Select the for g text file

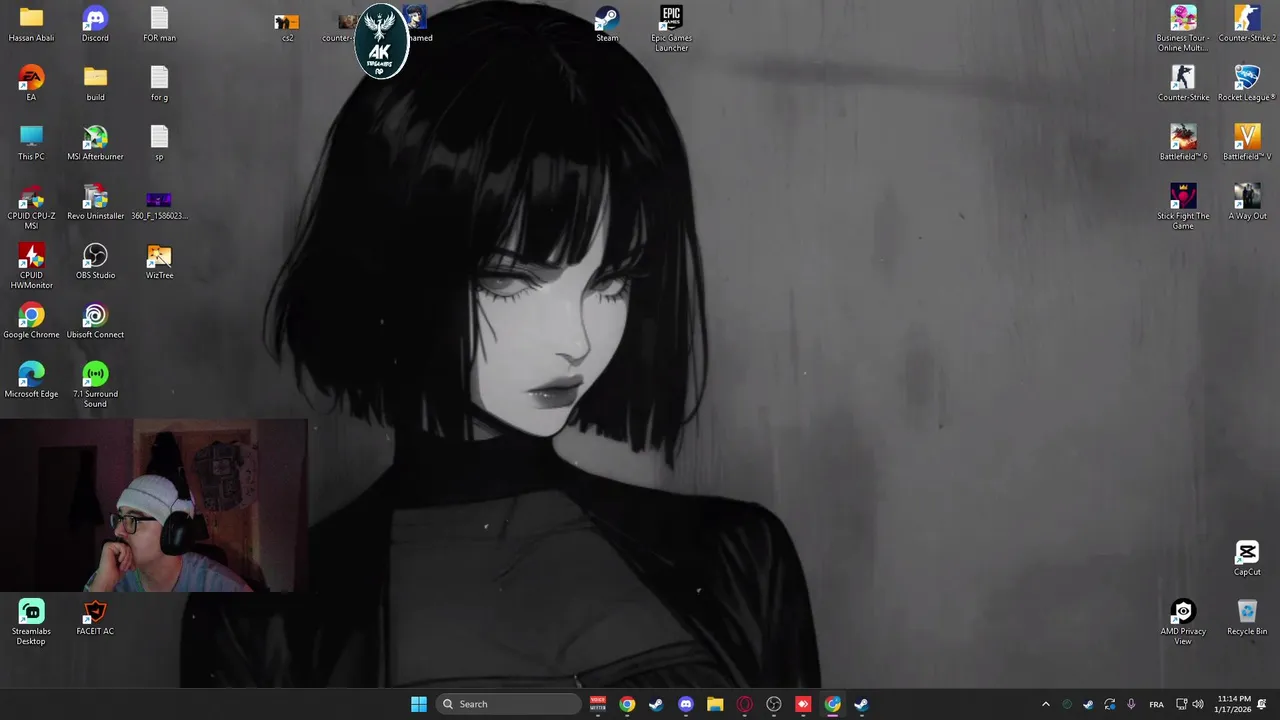pos(159,84)
